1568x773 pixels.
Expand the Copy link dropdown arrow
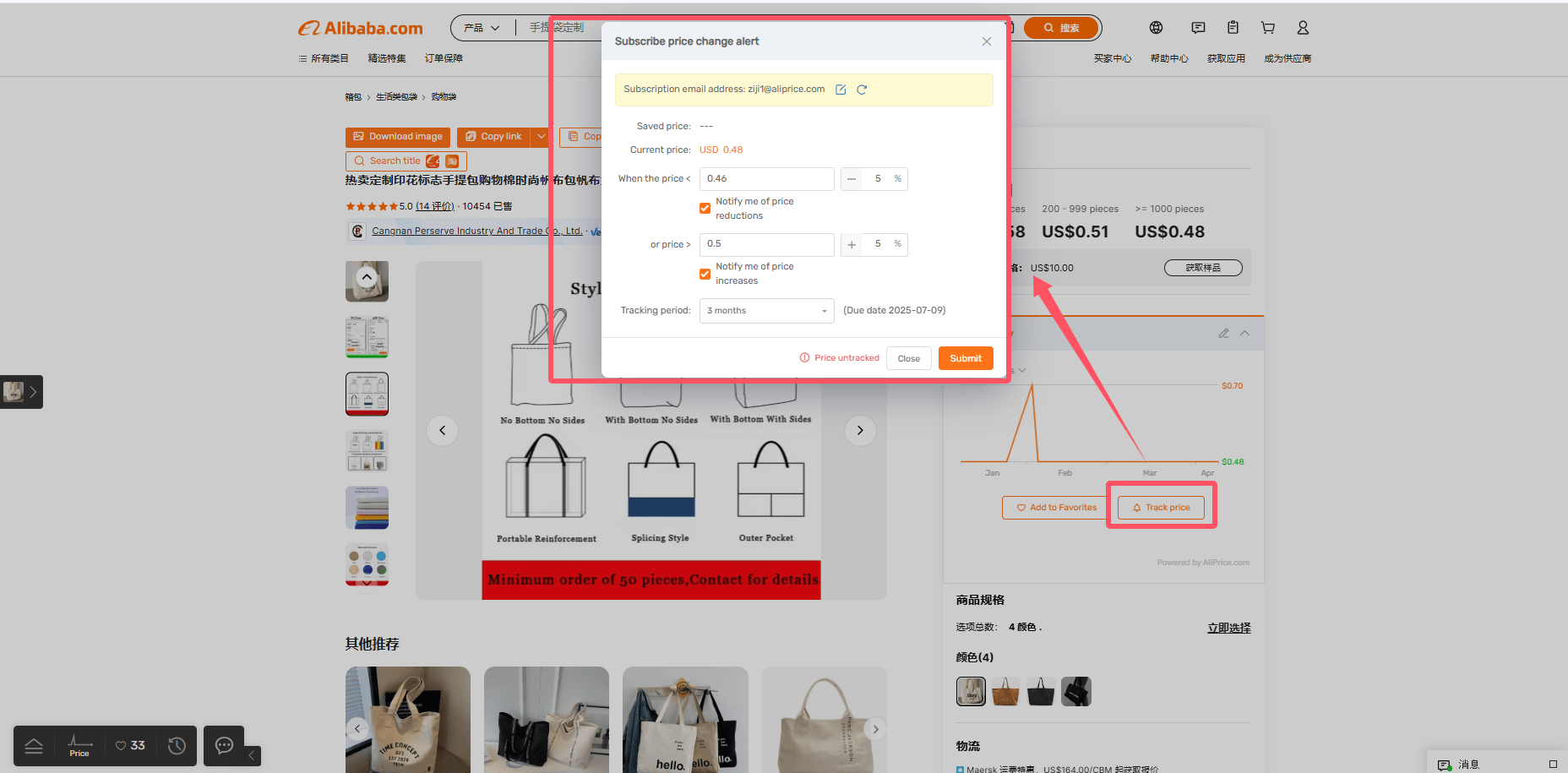tap(542, 137)
